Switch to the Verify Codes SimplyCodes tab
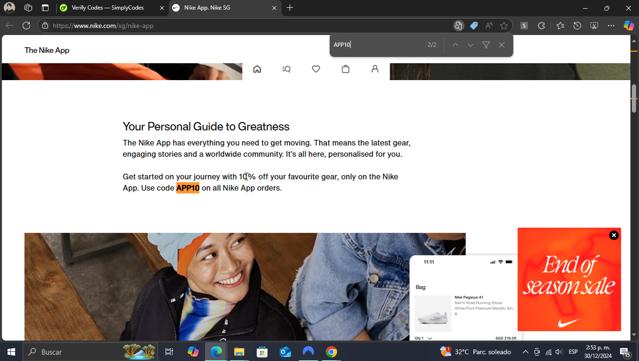 [x=108, y=8]
